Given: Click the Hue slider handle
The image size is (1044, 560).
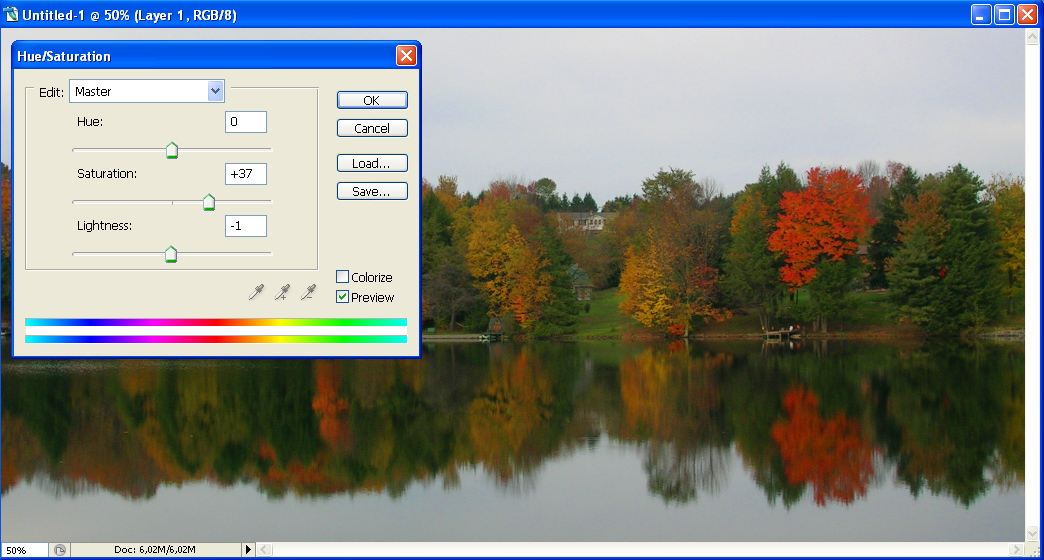Looking at the screenshot, I should [x=171, y=151].
